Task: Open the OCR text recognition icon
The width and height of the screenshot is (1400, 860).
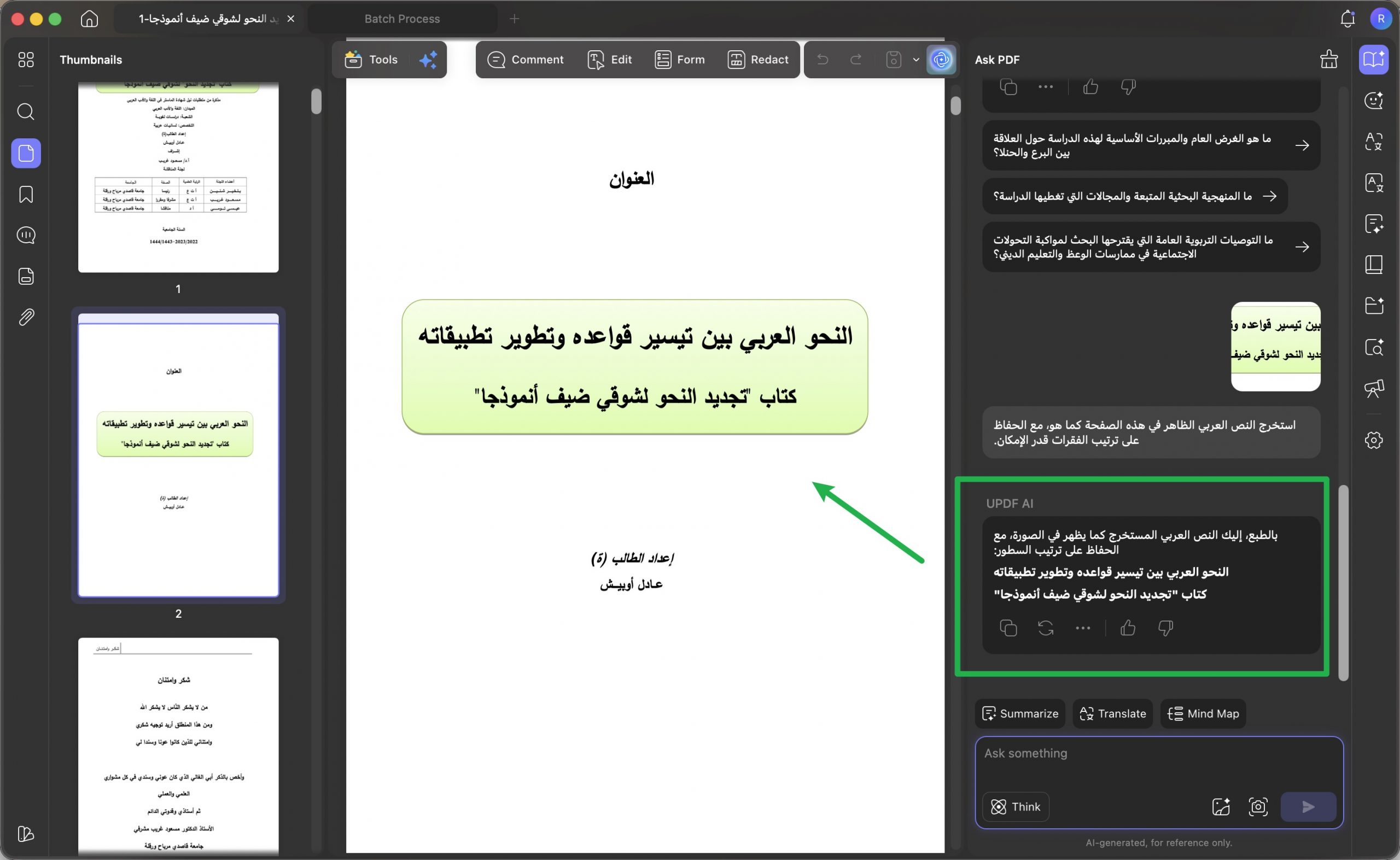Action: (1374, 183)
